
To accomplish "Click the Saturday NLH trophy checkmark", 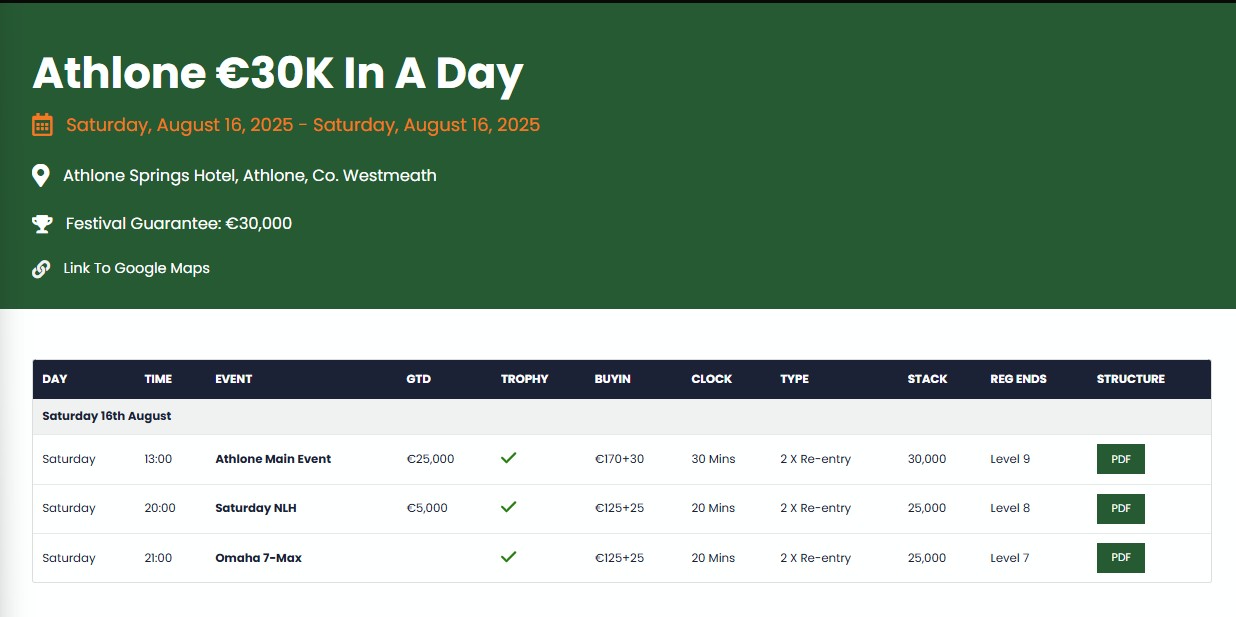I will click(x=508, y=507).
